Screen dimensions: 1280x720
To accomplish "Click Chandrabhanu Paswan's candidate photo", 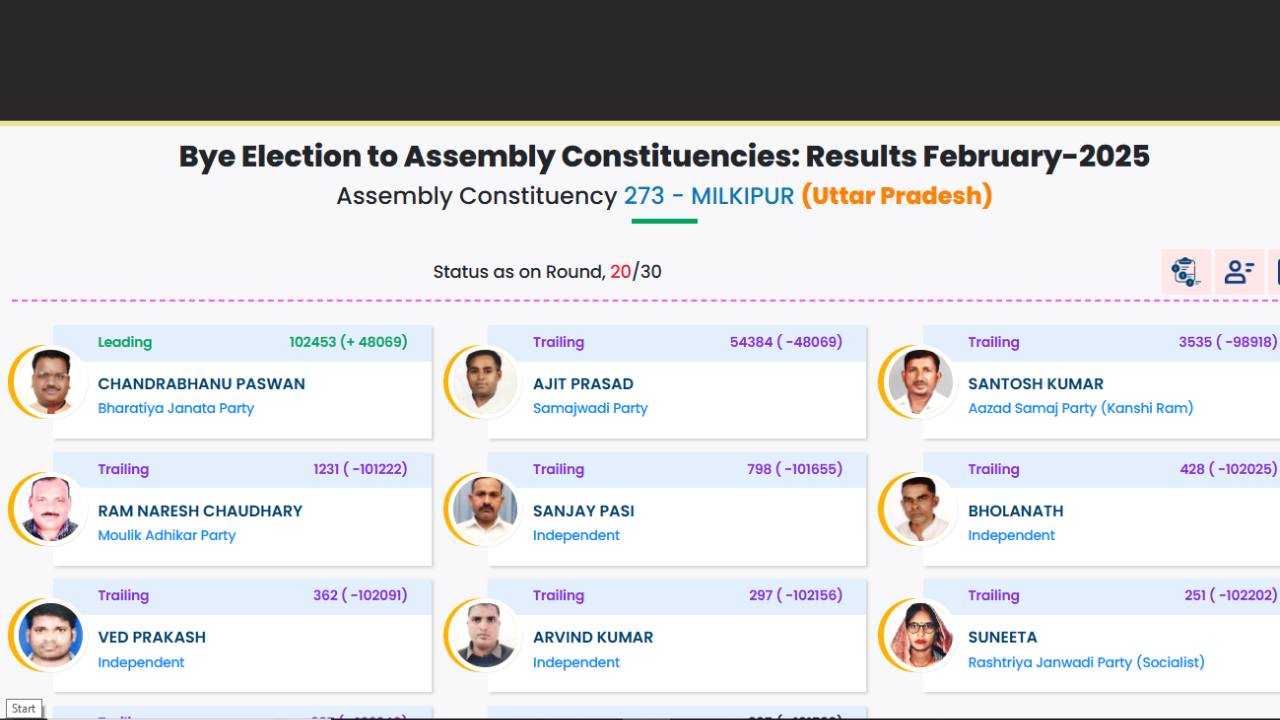I will pos(50,382).
